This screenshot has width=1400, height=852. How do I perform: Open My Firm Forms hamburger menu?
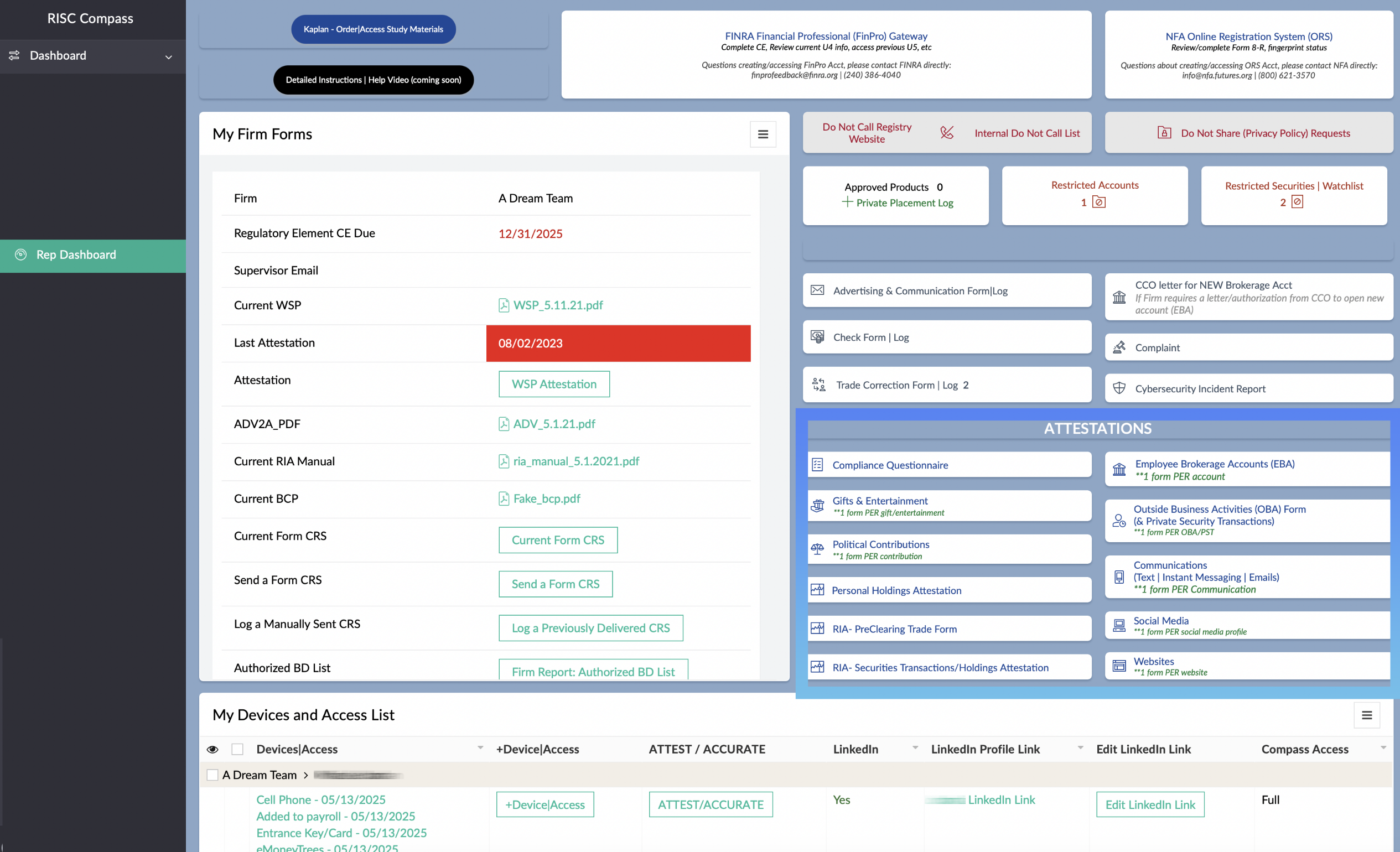coord(763,134)
